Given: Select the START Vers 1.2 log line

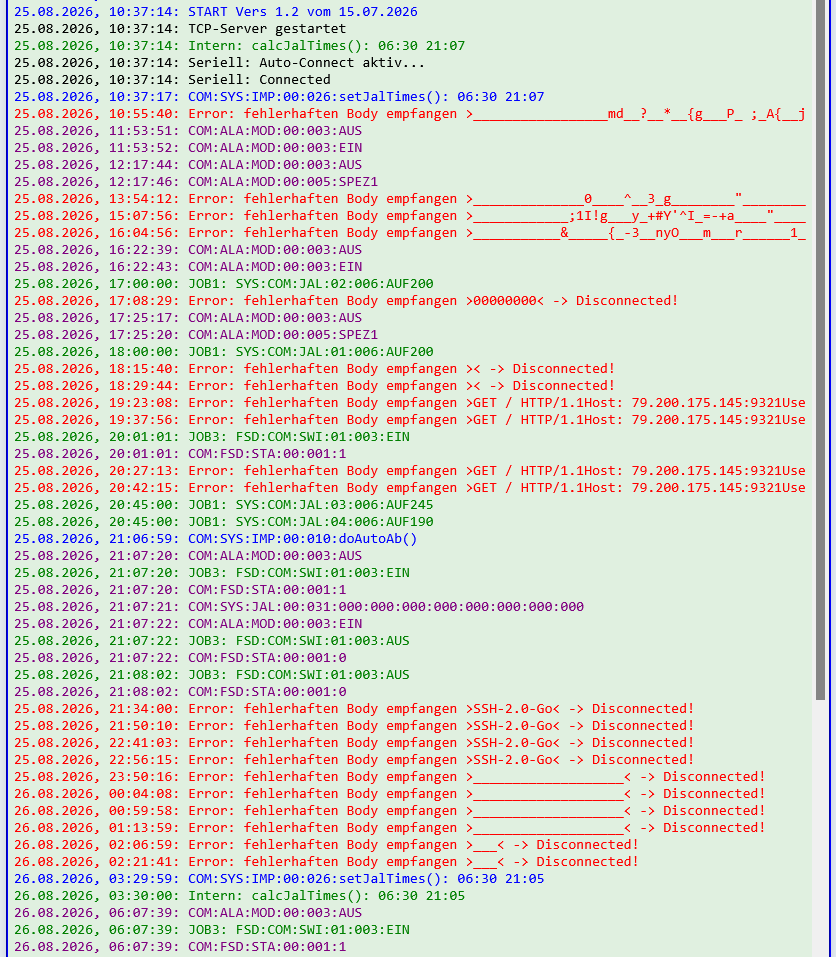Looking at the screenshot, I should [x=216, y=12].
